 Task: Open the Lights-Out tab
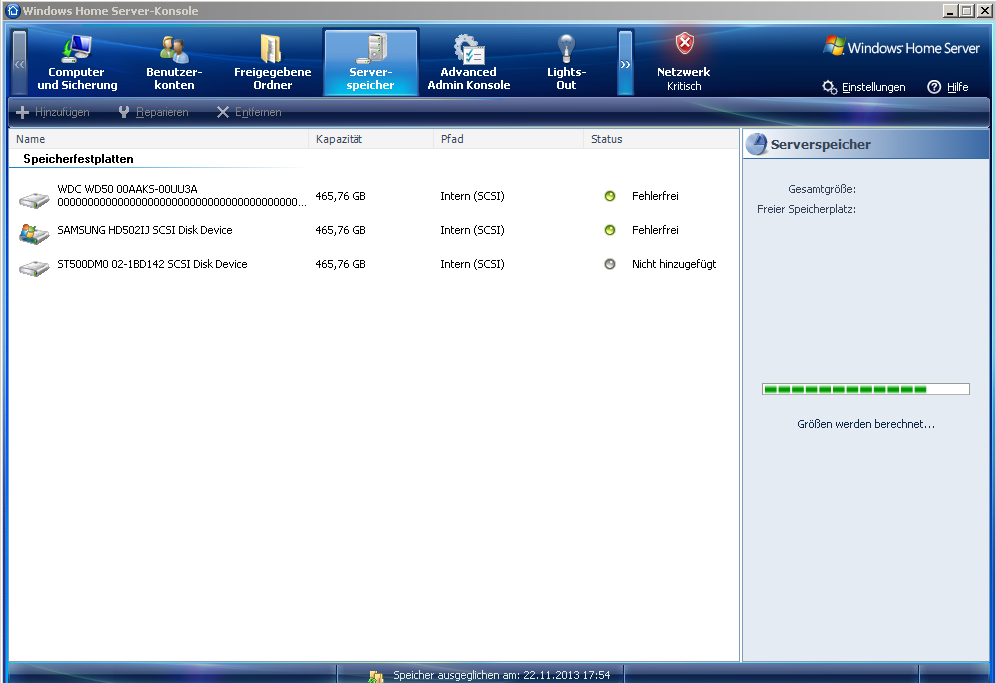pos(566,62)
